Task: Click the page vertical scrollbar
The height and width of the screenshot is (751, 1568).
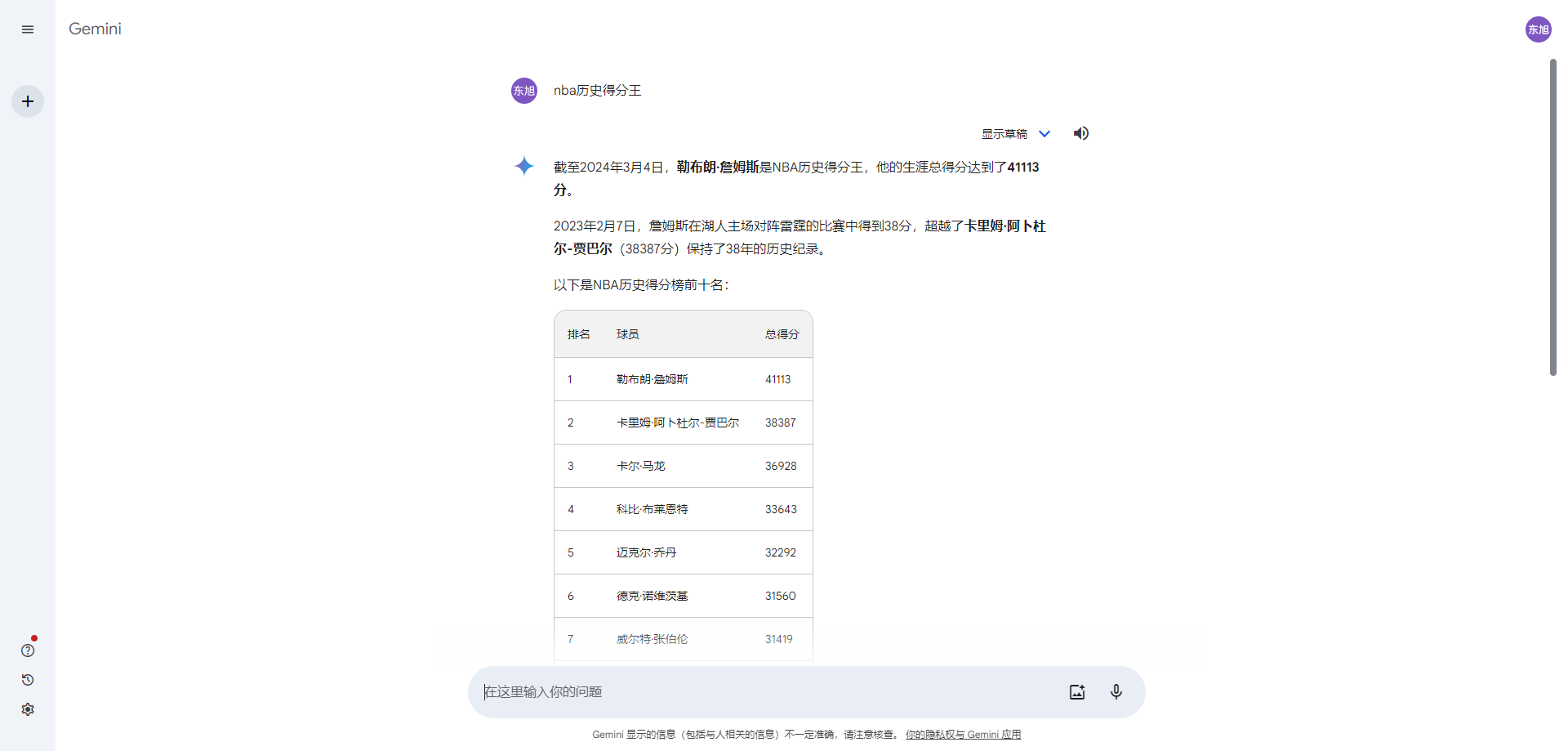Action: (1553, 217)
